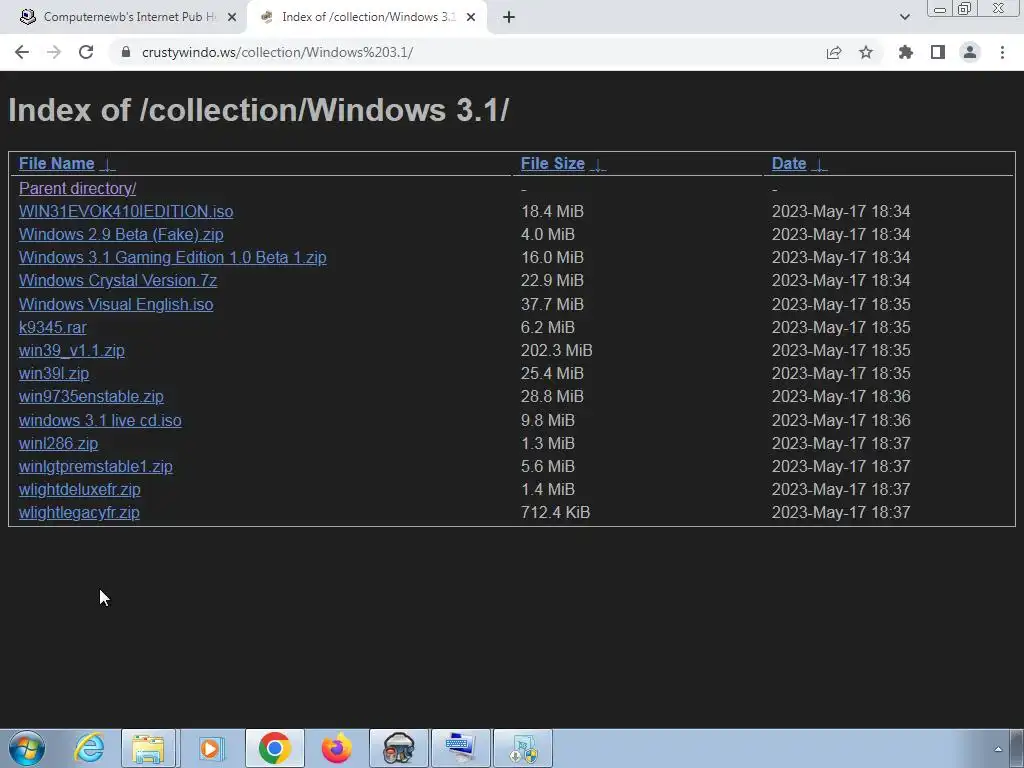Open the Chrome extensions puzzle menu
1024x768 pixels.
[x=906, y=52]
